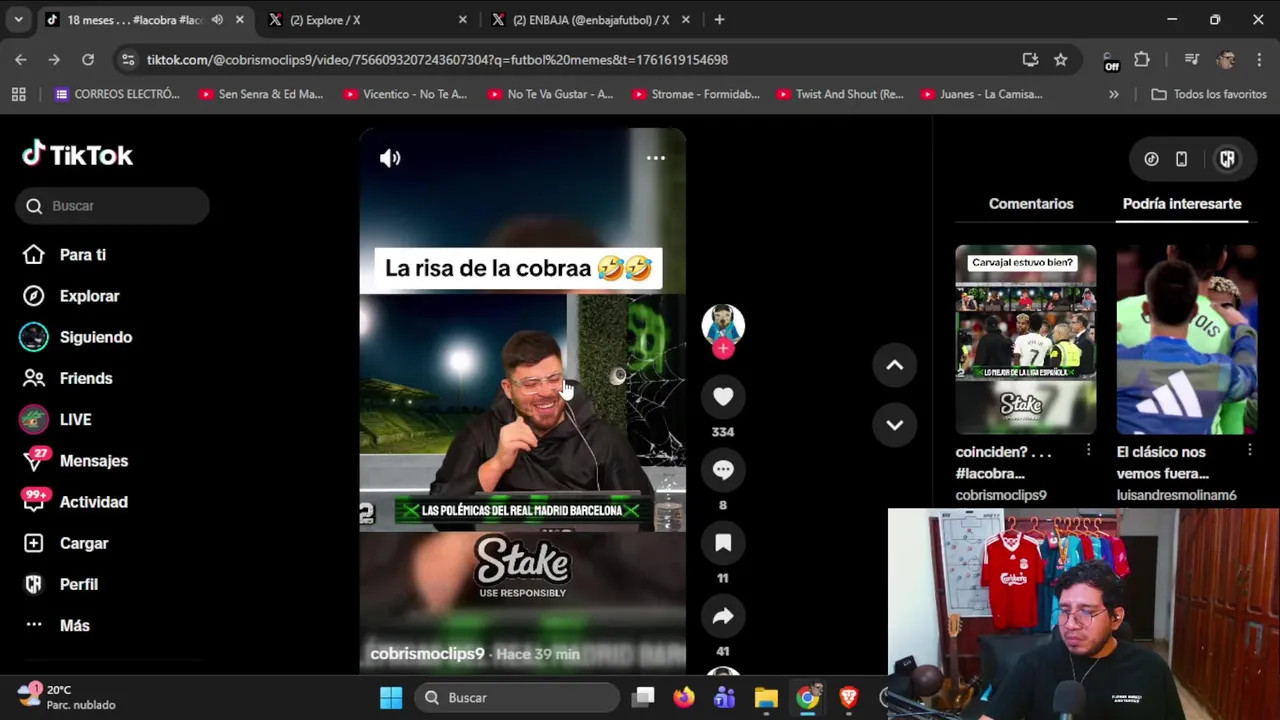This screenshot has width=1280, height=720.
Task: Mute the TikTok video with speaker icon
Action: click(390, 158)
